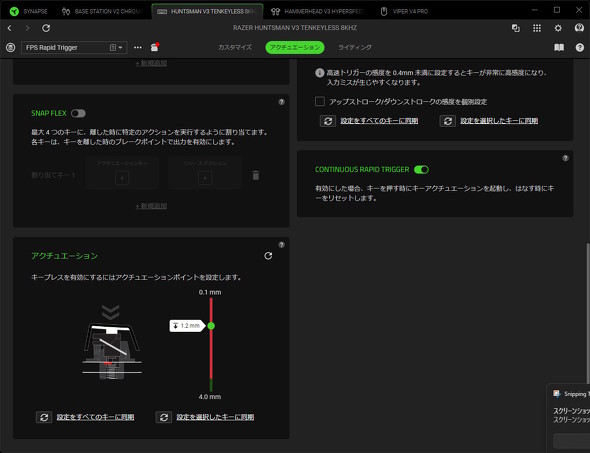Click + 新規追加 under Snap Flex

point(151,206)
